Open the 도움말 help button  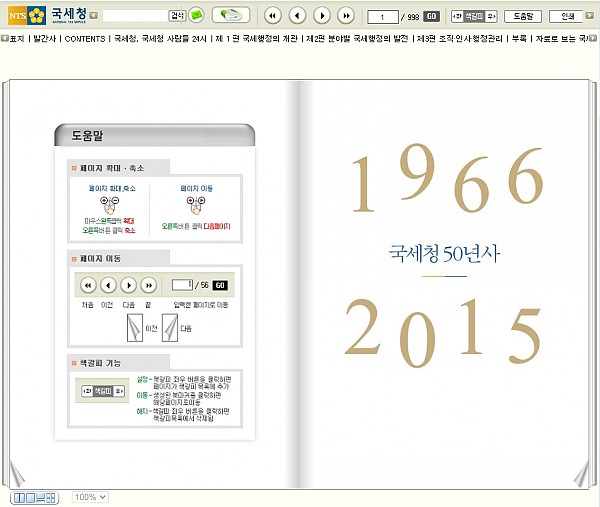pyautogui.click(x=523, y=16)
